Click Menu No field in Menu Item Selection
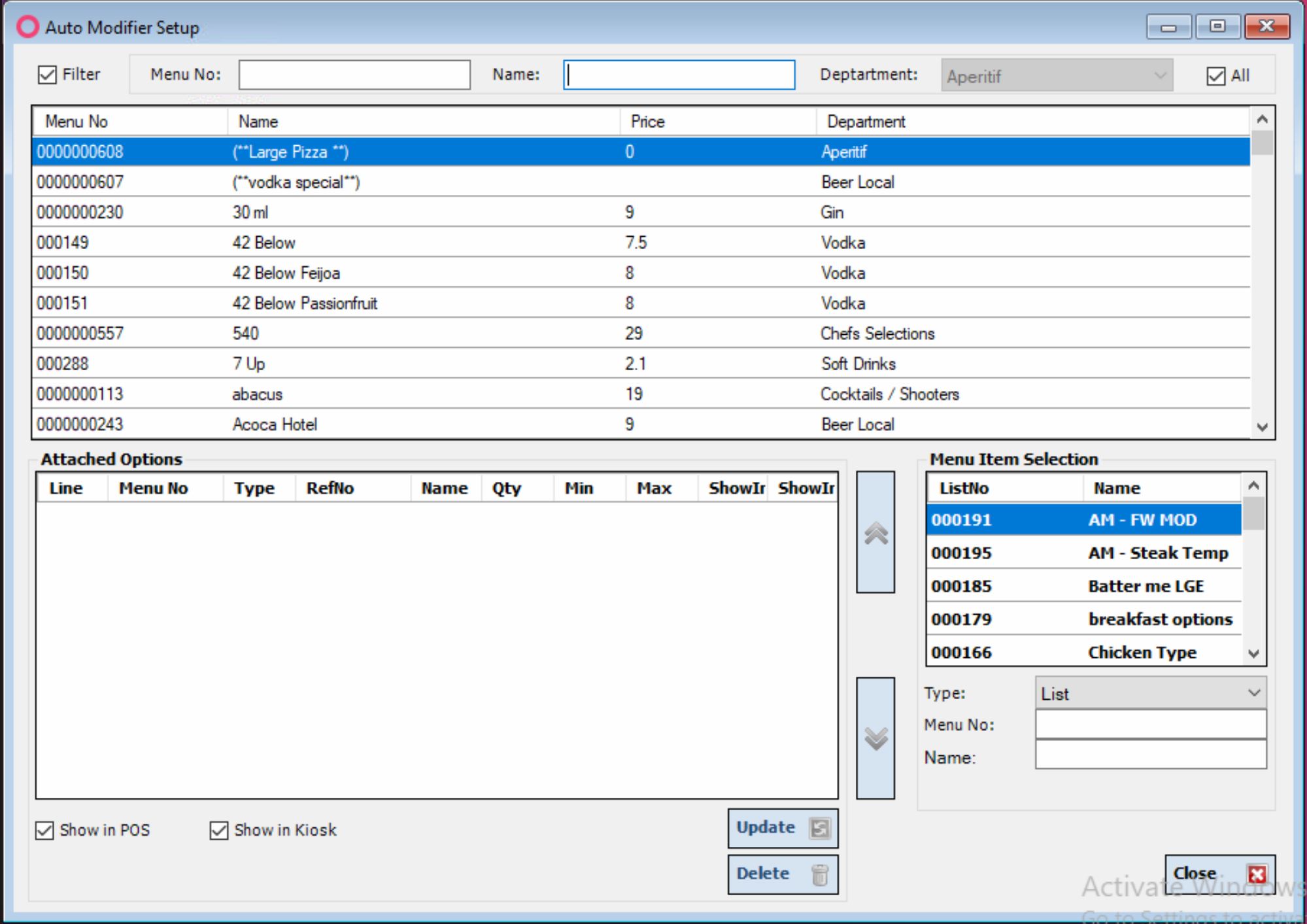The width and height of the screenshot is (1307, 924). 1151,724
